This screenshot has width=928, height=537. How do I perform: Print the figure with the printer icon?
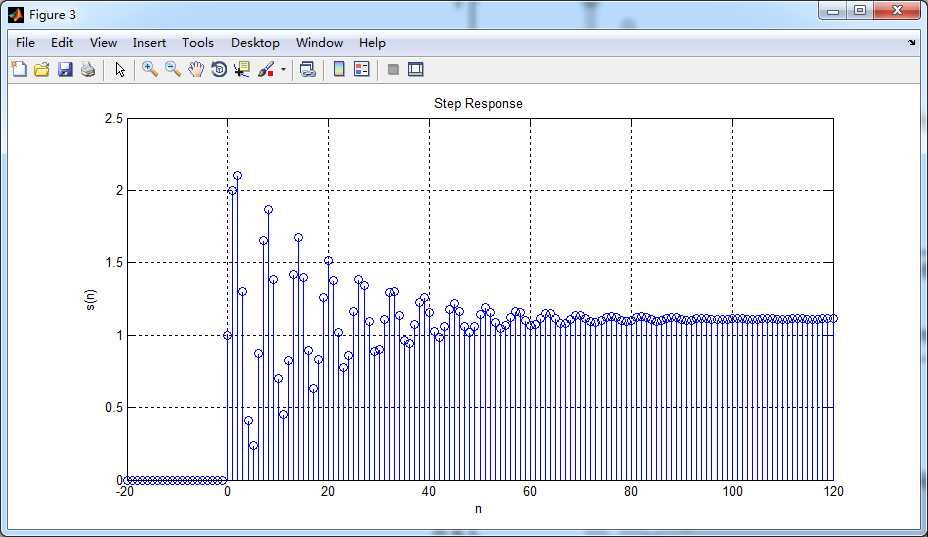point(88,69)
